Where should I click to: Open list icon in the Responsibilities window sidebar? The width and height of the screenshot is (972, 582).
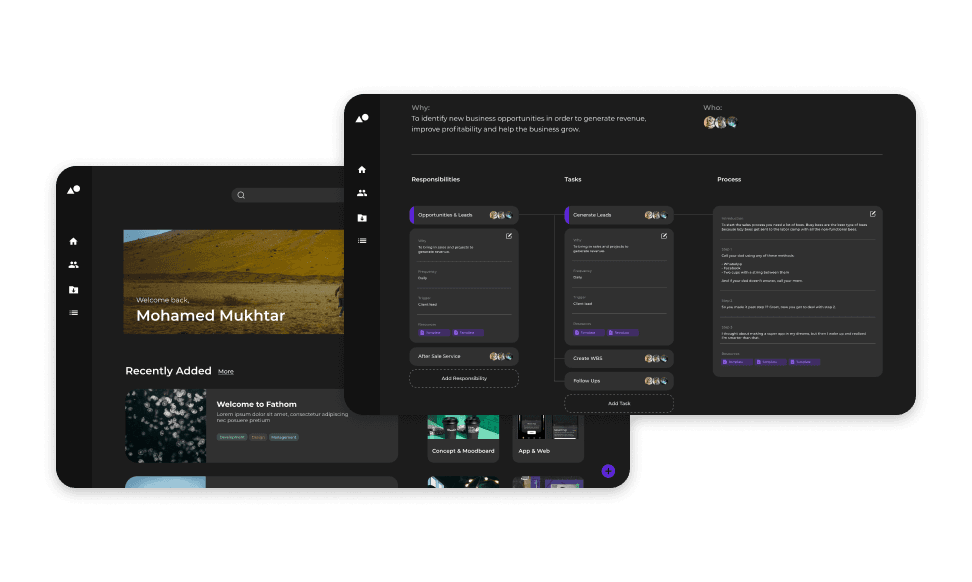pos(362,241)
